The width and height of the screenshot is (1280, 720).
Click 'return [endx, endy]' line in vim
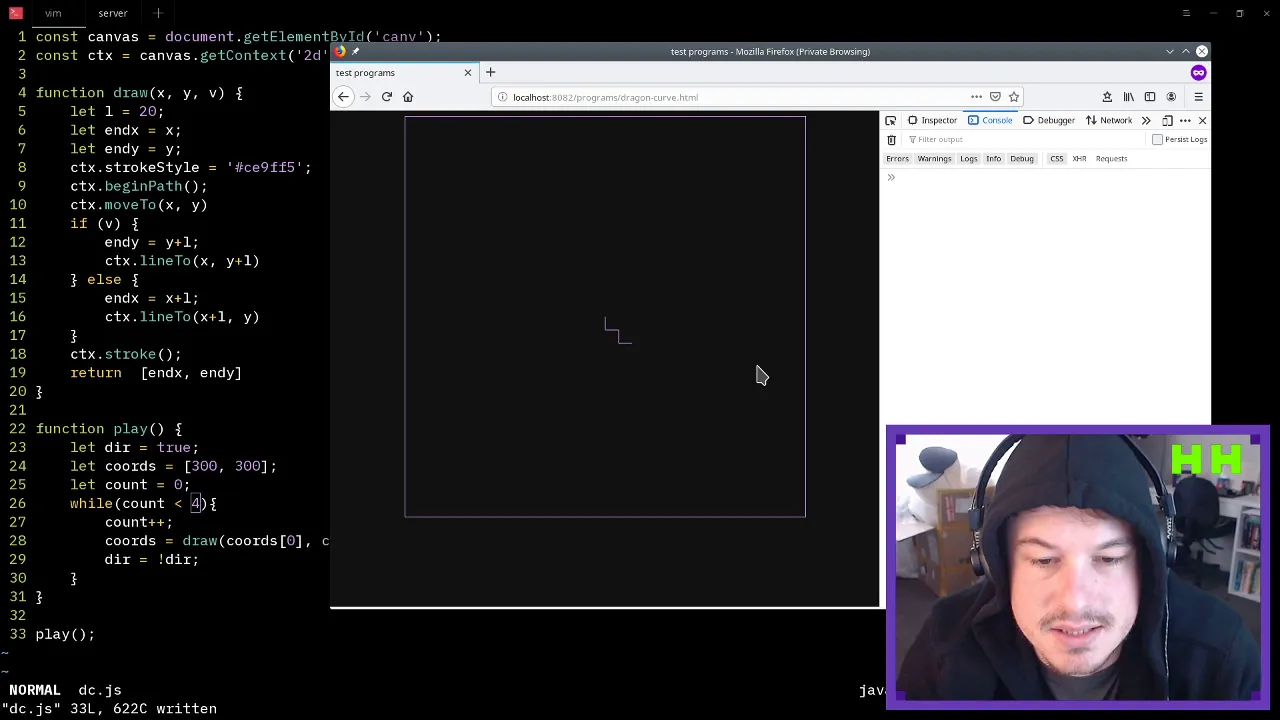tap(156, 373)
